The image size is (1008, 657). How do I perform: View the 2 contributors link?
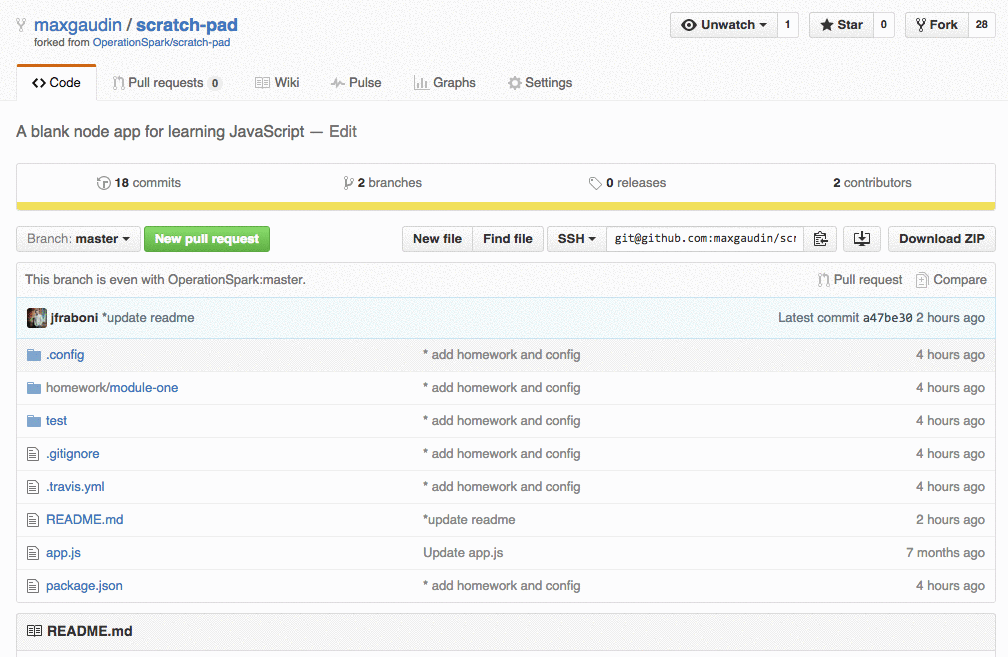872,183
